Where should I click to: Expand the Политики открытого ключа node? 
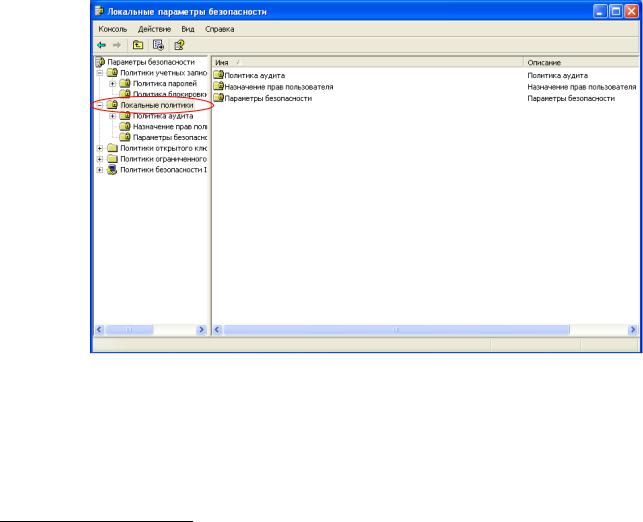pyautogui.click(x=100, y=148)
